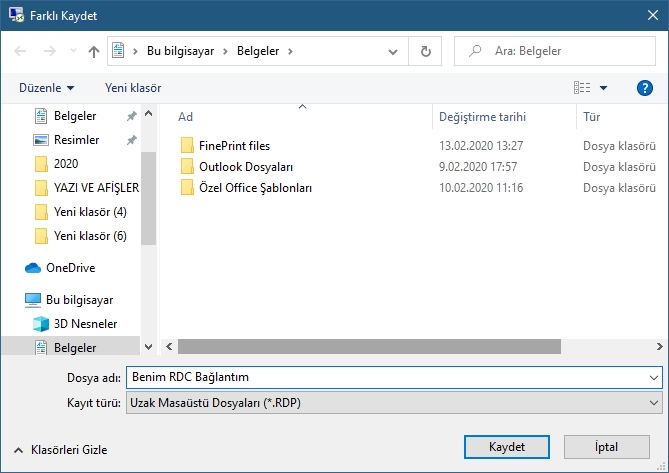Screen dimensions: 669x473
Task: Click the Bu bilgisayar monitor icon
Action: pos(33,300)
